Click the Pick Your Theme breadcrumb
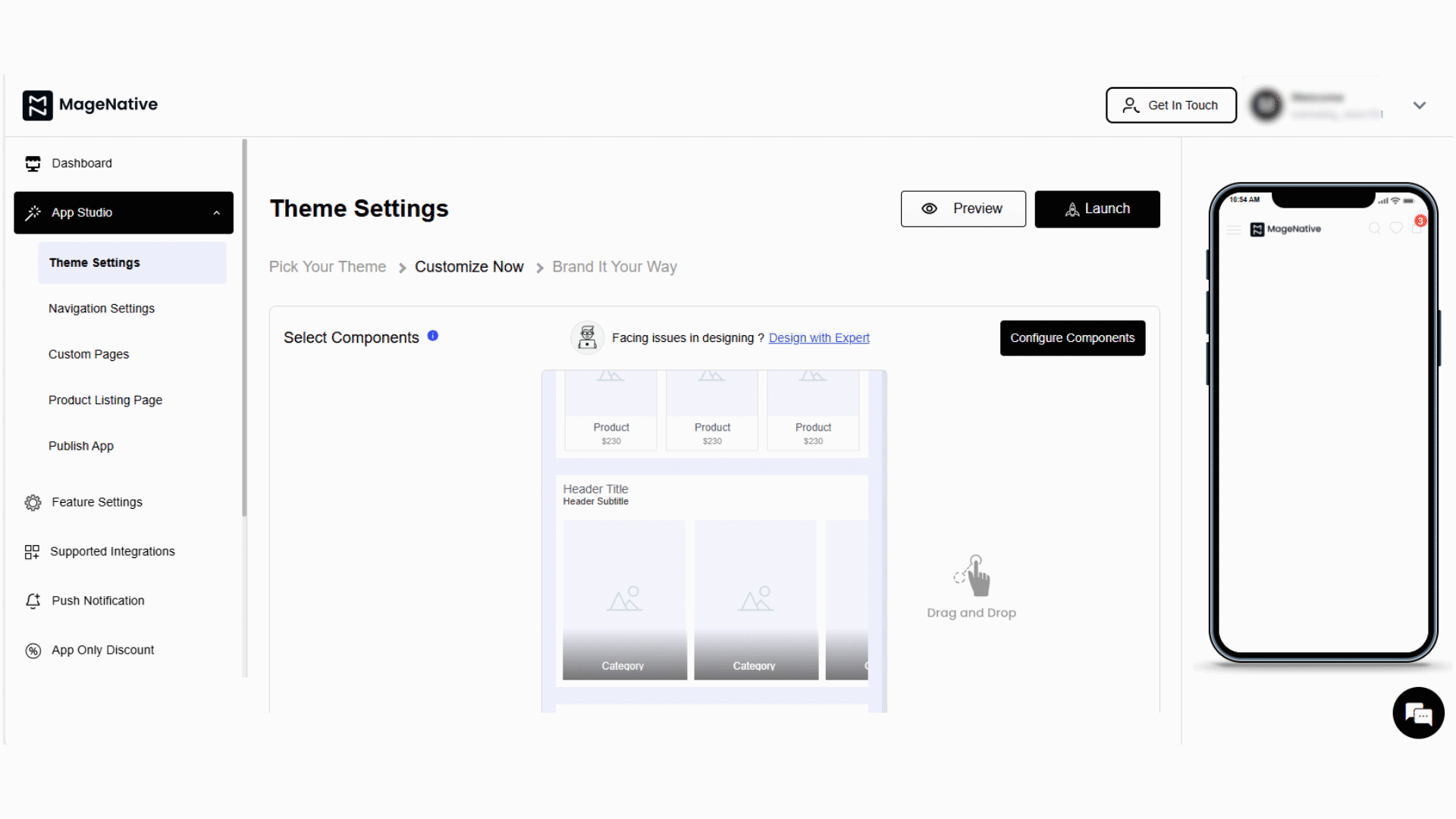Image resolution: width=1456 pixels, height=819 pixels. coord(328,266)
